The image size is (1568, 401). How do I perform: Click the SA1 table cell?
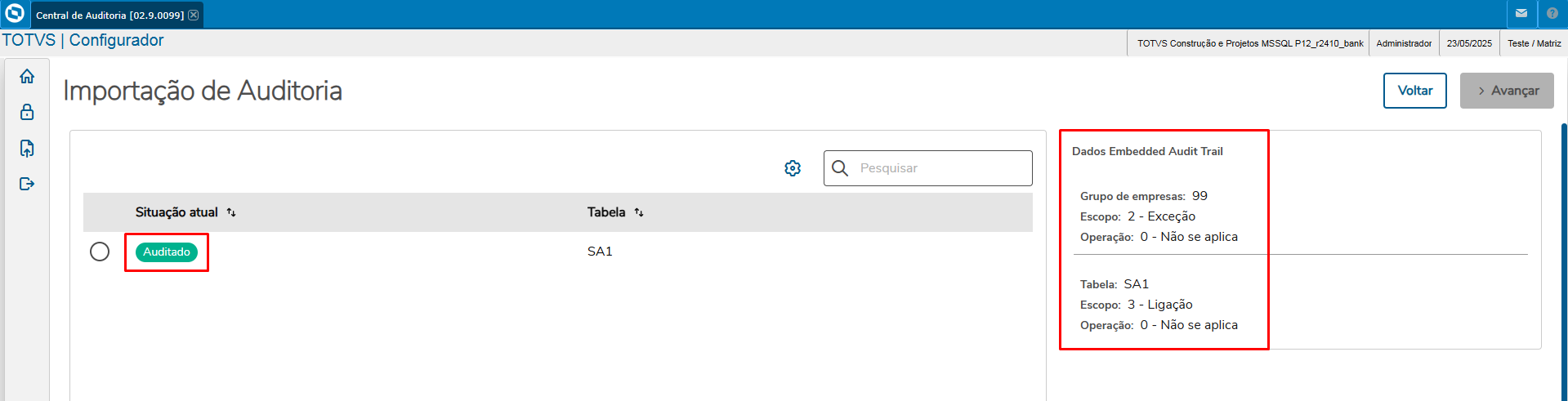[x=600, y=252]
